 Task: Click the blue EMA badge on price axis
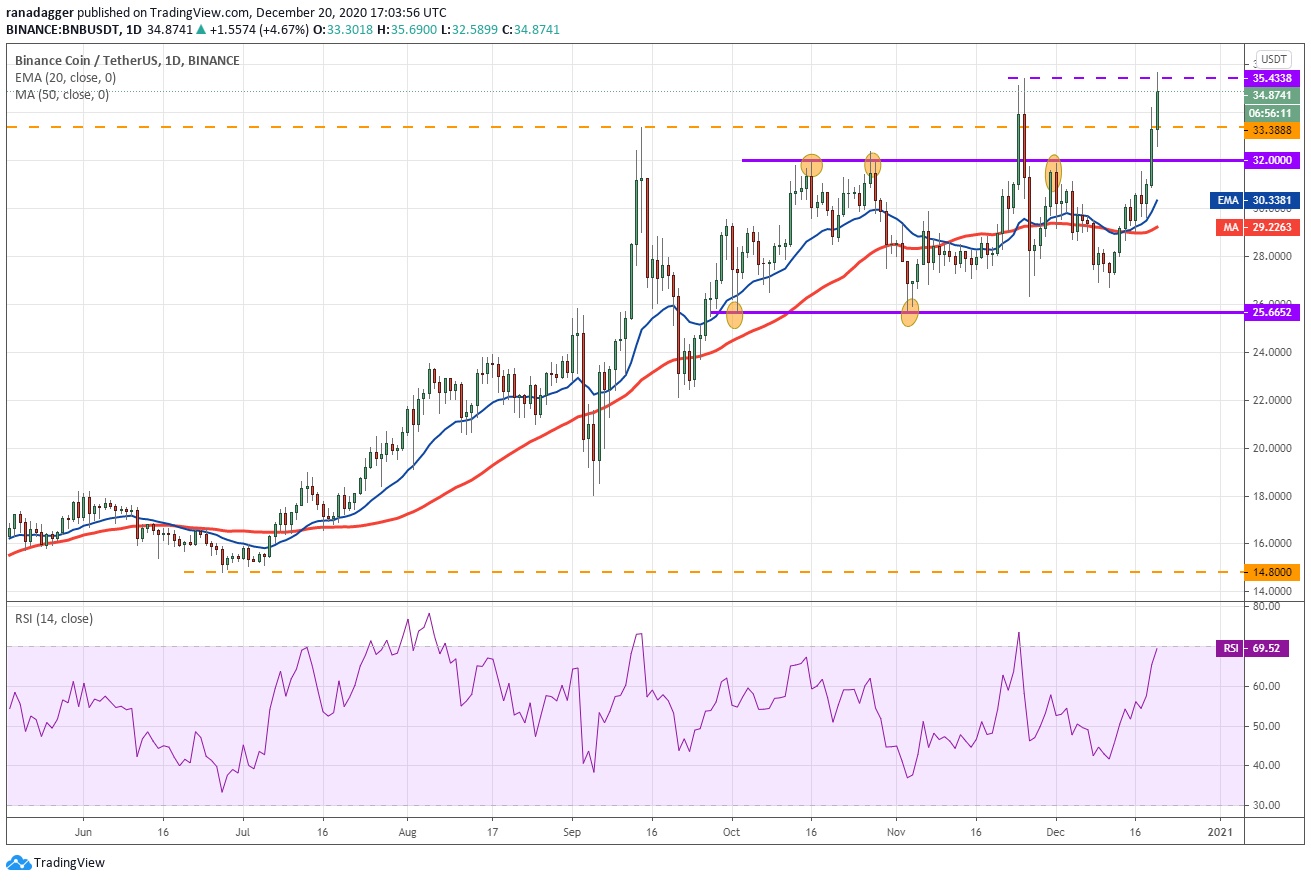[1229, 200]
